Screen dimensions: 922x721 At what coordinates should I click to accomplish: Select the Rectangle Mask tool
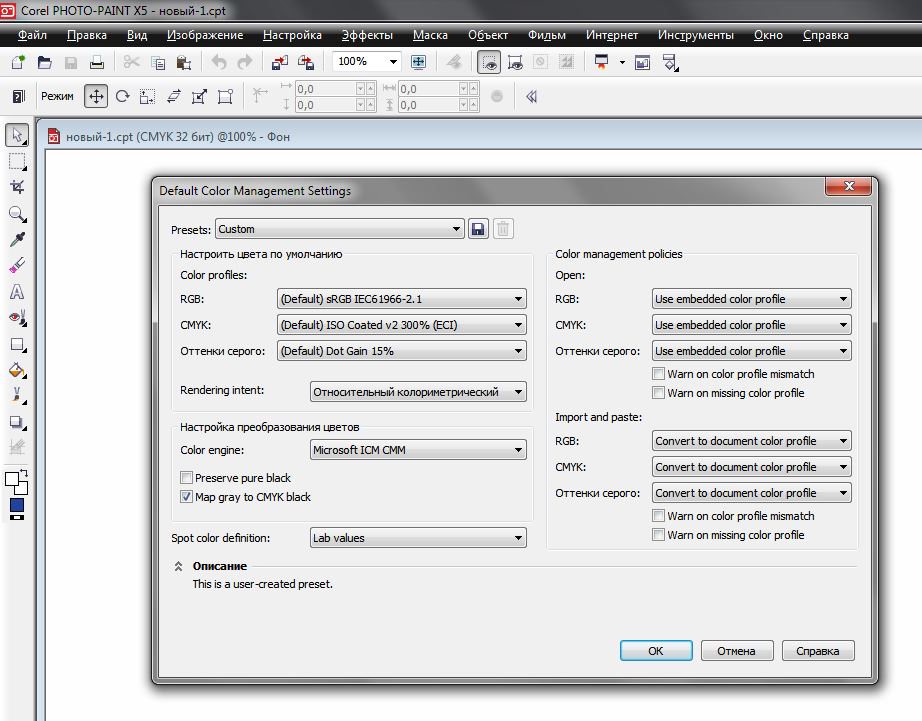tap(17, 161)
